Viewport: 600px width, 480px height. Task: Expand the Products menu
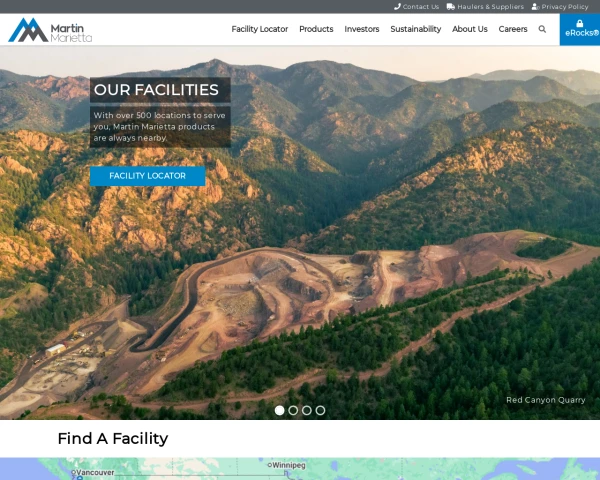point(316,29)
